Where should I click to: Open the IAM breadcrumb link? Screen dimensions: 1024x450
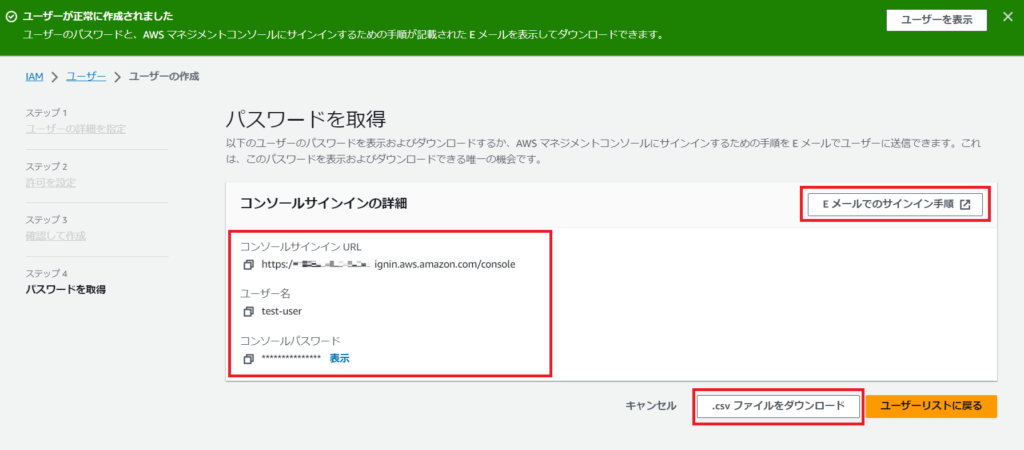[35, 77]
